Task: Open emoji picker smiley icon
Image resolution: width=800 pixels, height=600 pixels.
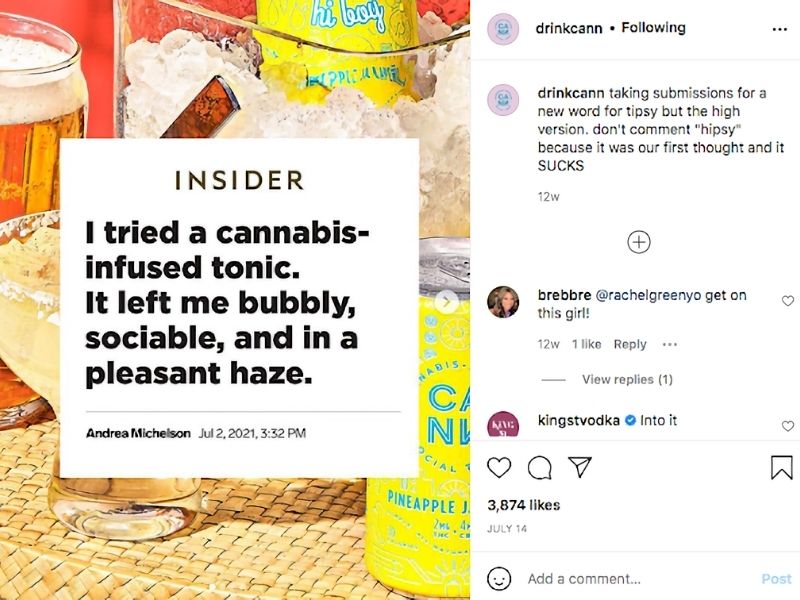Action: (x=498, y=579)
